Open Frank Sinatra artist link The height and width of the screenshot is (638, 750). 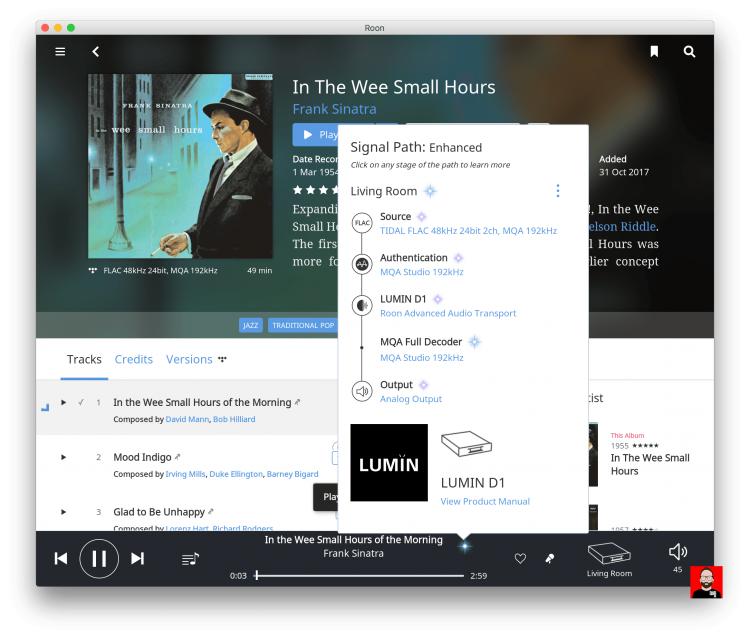tap(334, 109)
